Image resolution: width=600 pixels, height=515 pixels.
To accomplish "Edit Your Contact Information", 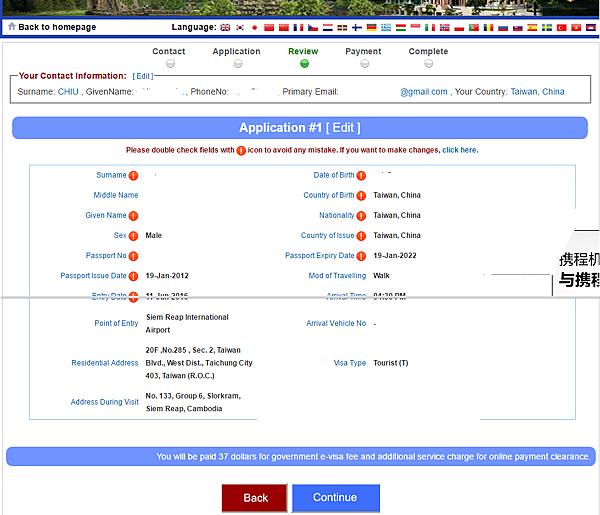I will click(x=143, y=76).
